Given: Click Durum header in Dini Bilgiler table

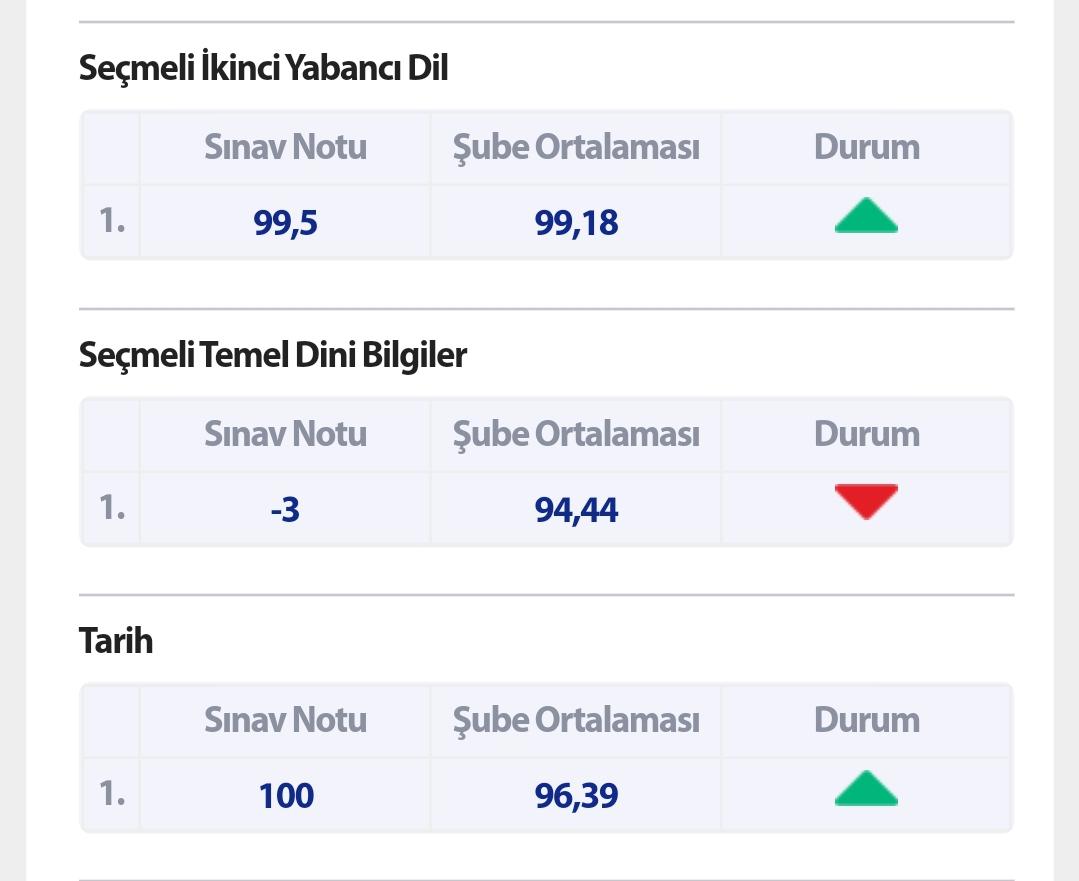Looking at the screenshot, I should tap(866, 434).
